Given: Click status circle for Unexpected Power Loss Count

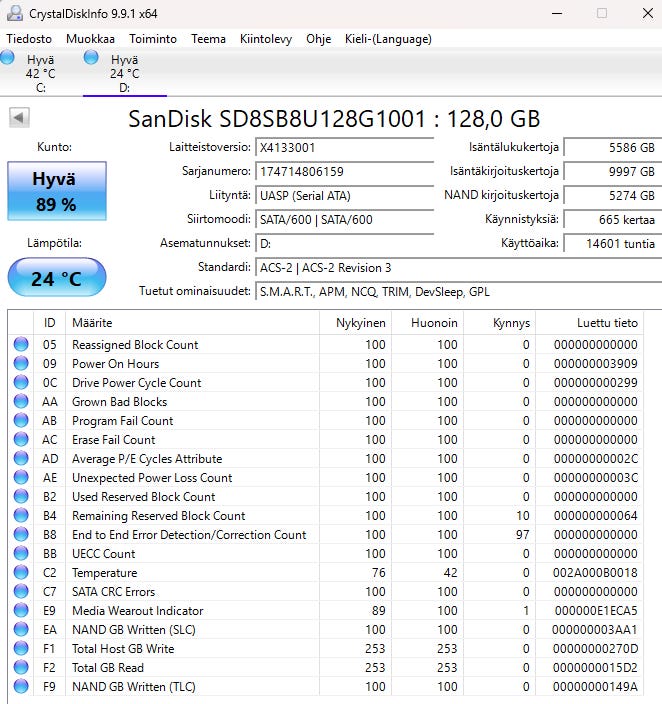Looking at the screenshot, I should [x=21, y=477].
